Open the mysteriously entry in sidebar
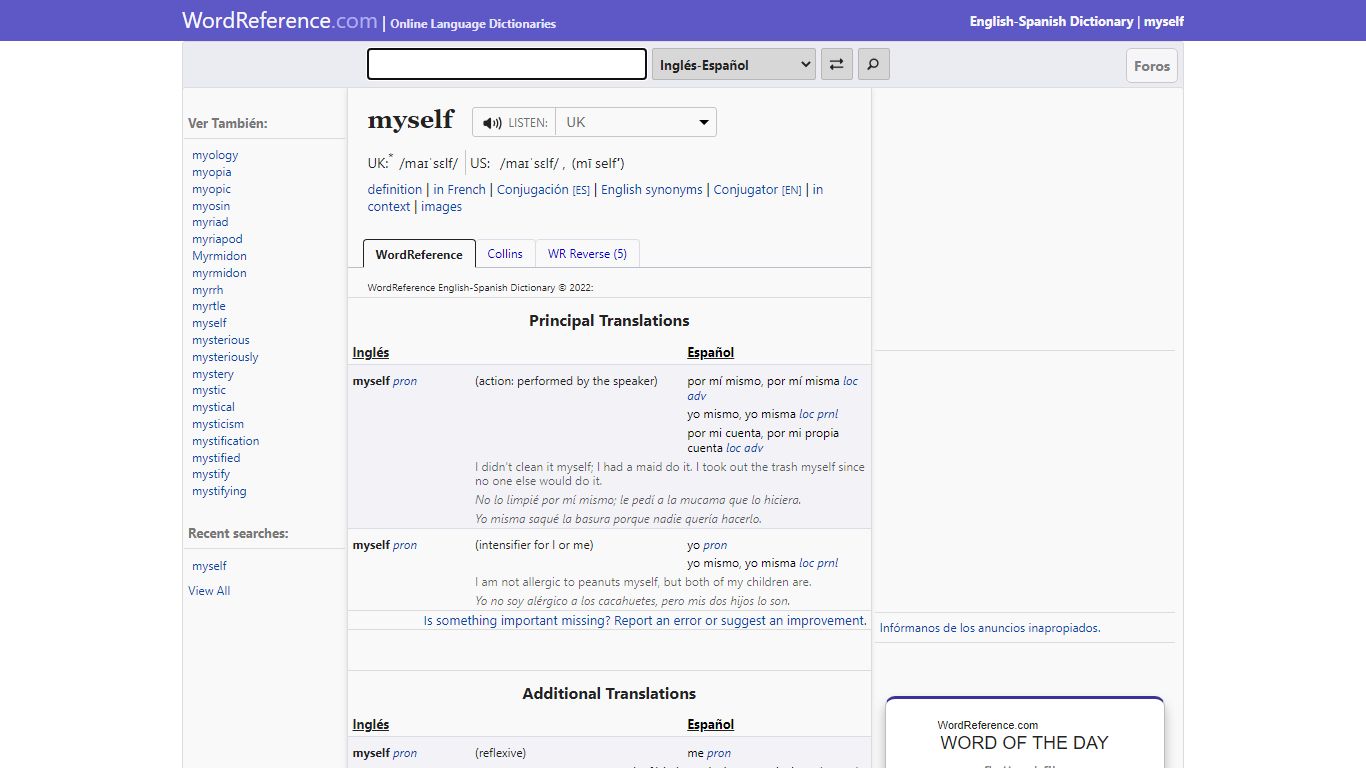 point(225,357)
